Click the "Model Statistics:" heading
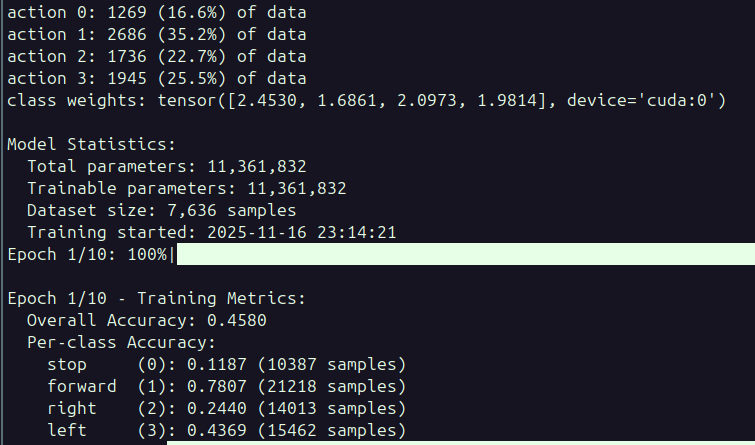Screen dimensions: 755x445 [x=91, y=145]
